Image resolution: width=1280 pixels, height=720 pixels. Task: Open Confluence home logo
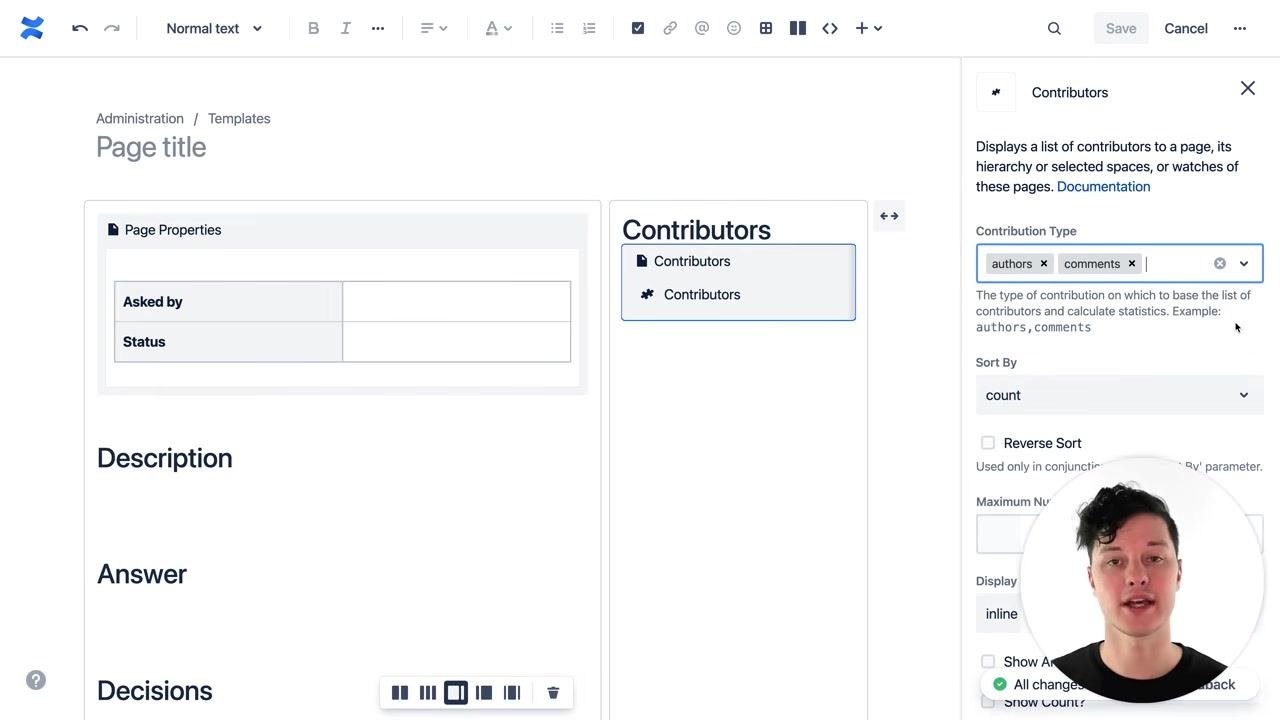coord(32,28)
